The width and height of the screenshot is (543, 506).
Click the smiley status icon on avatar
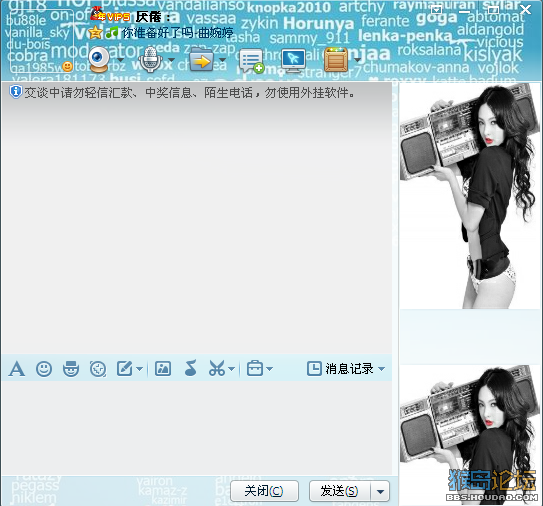pyautogui.click(x=67, y=66)
